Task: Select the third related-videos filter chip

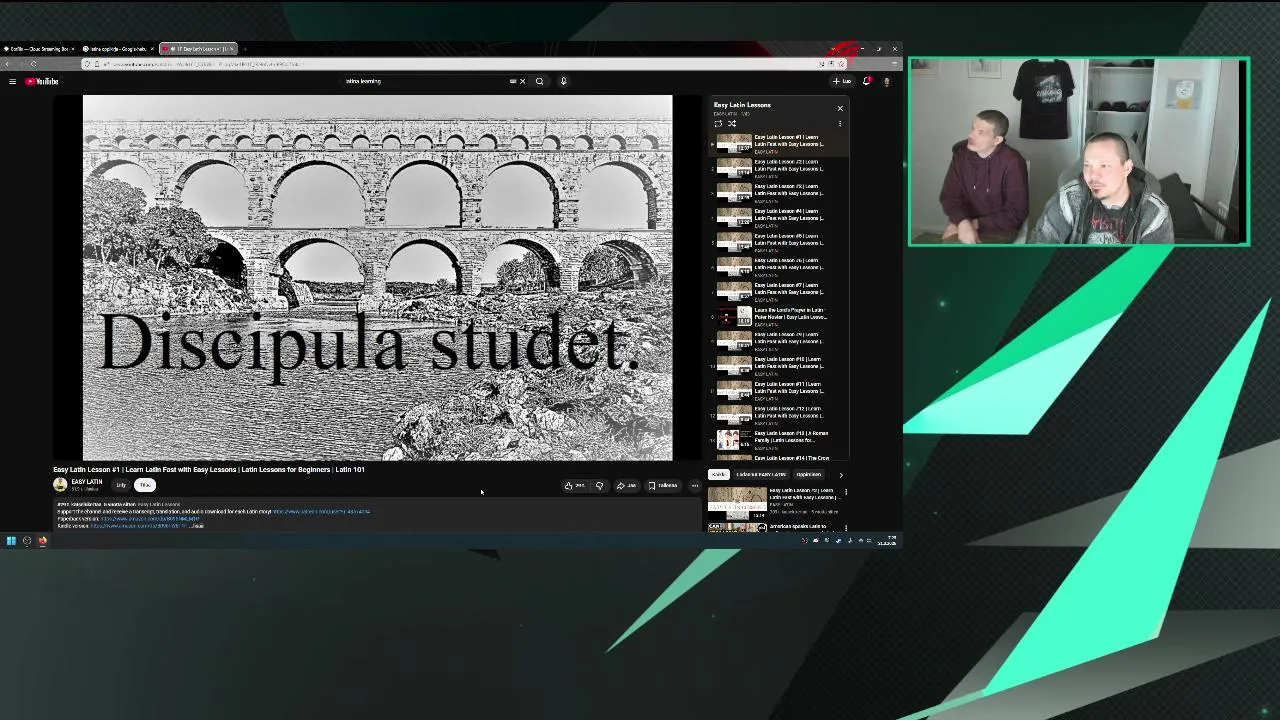Action: click(x=808, y=474)
